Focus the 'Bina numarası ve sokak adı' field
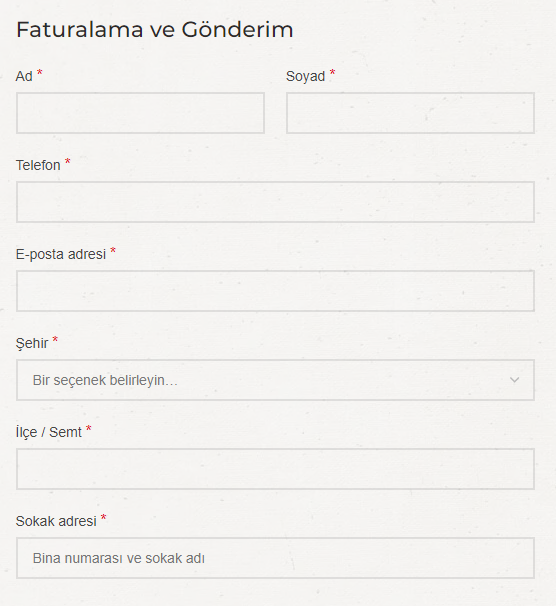 pos(275,558)
